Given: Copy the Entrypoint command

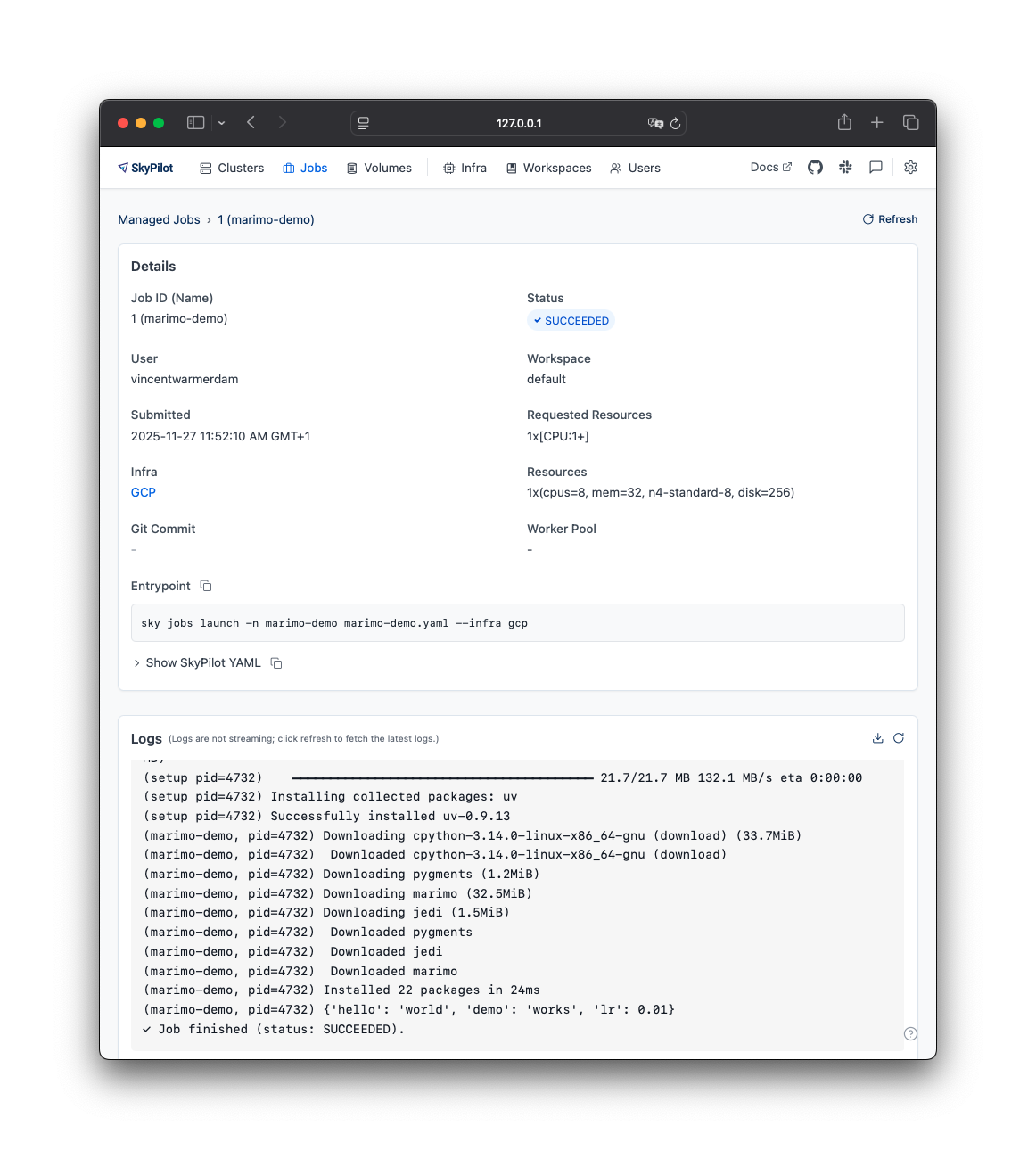Looking at the screenshot, I should (206, 586).
